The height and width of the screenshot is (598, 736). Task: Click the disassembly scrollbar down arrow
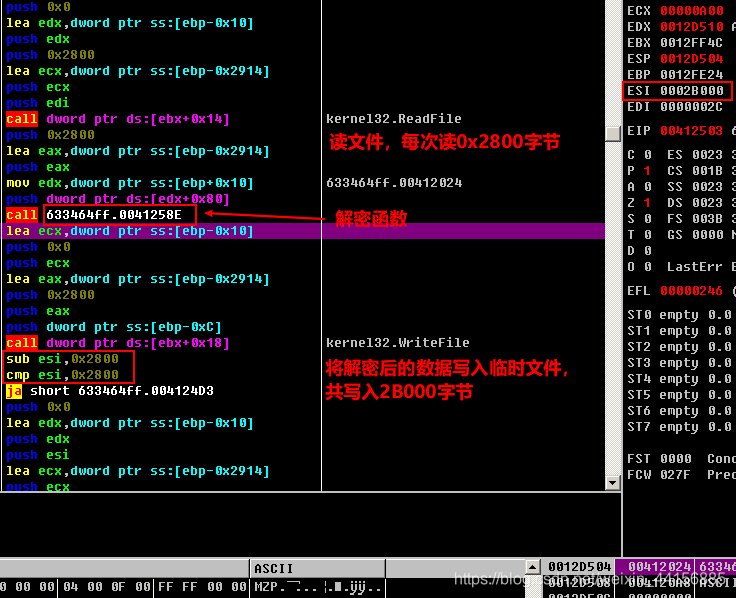(x=612, y=482)
